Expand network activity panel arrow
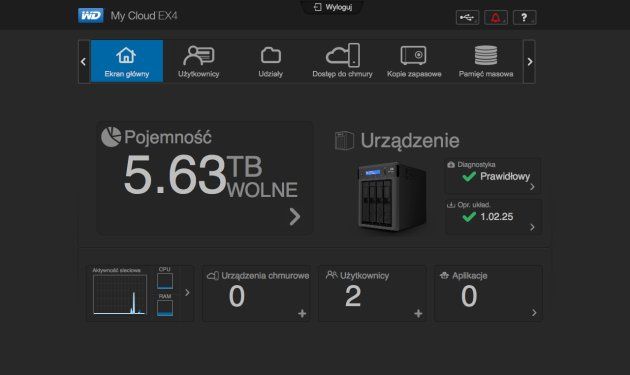This screenshot has width=630, height=375. (187, 293)
